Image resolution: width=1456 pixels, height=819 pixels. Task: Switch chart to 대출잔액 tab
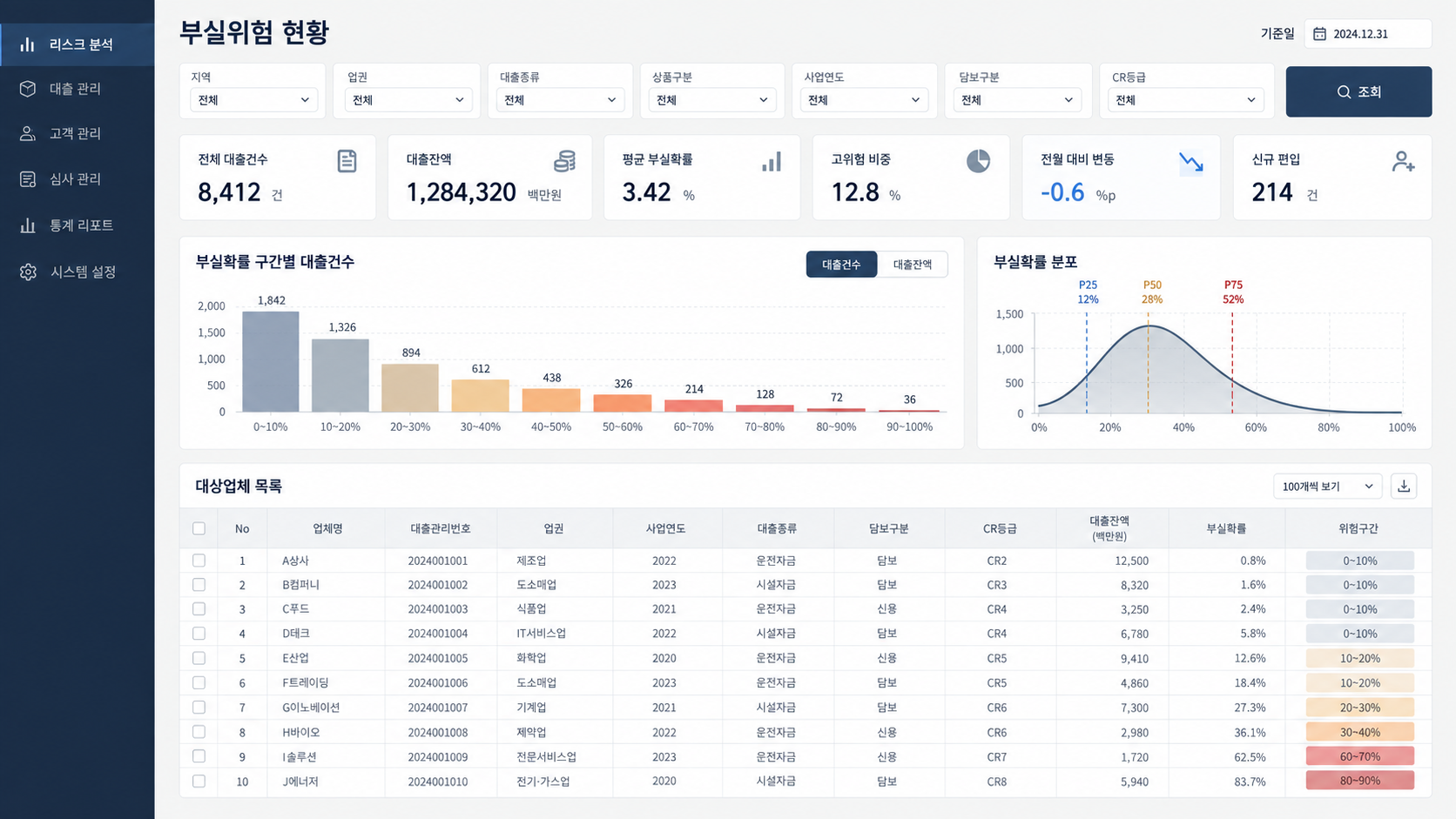(912, 265)
